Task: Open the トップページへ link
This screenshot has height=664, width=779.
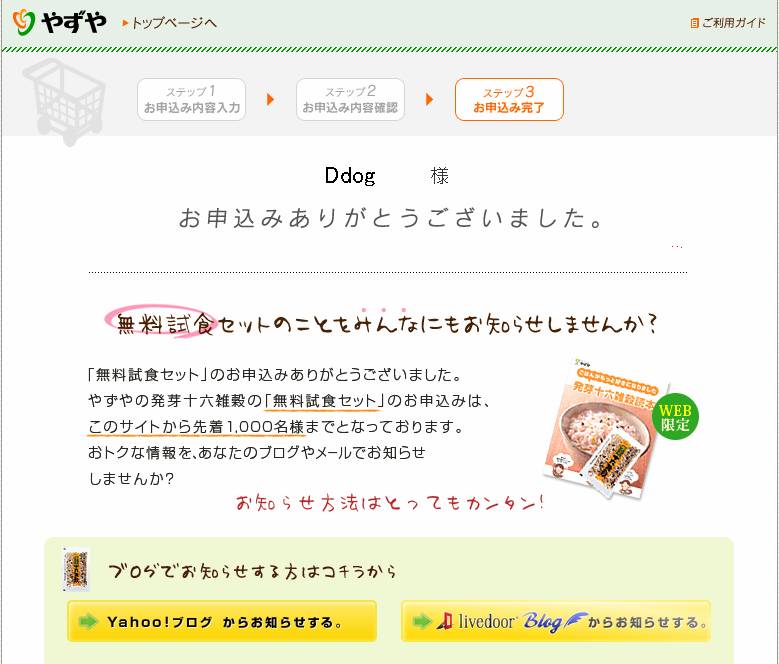Action: (170, 23)
